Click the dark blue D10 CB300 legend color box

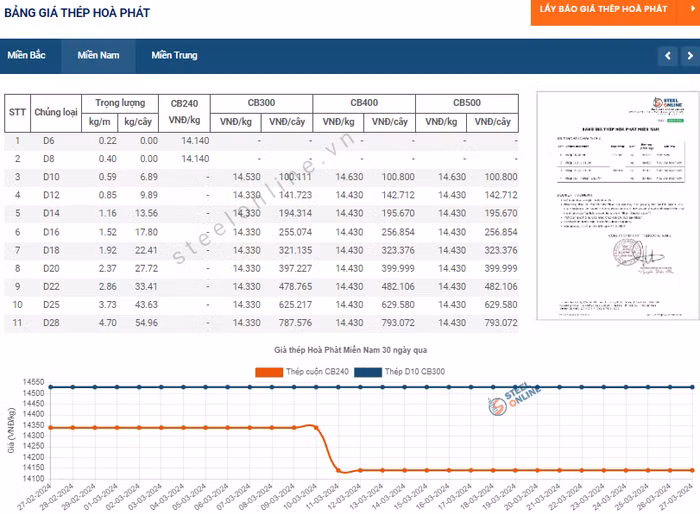point(369,372)
